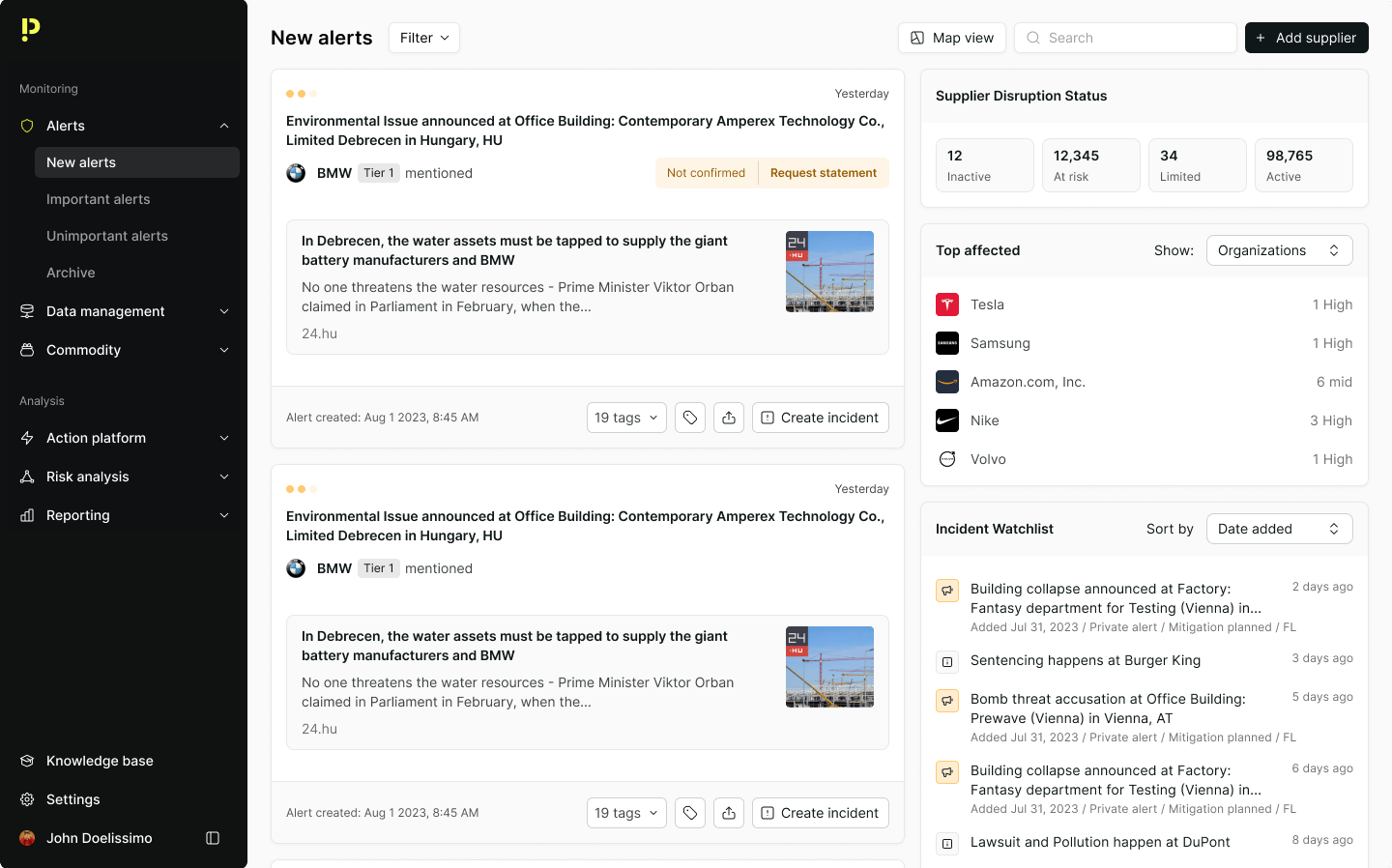This screenshot has height=868, width=1392.
Task: Open Bomb threat accusation incident
Action: [x=1108, y=709]
